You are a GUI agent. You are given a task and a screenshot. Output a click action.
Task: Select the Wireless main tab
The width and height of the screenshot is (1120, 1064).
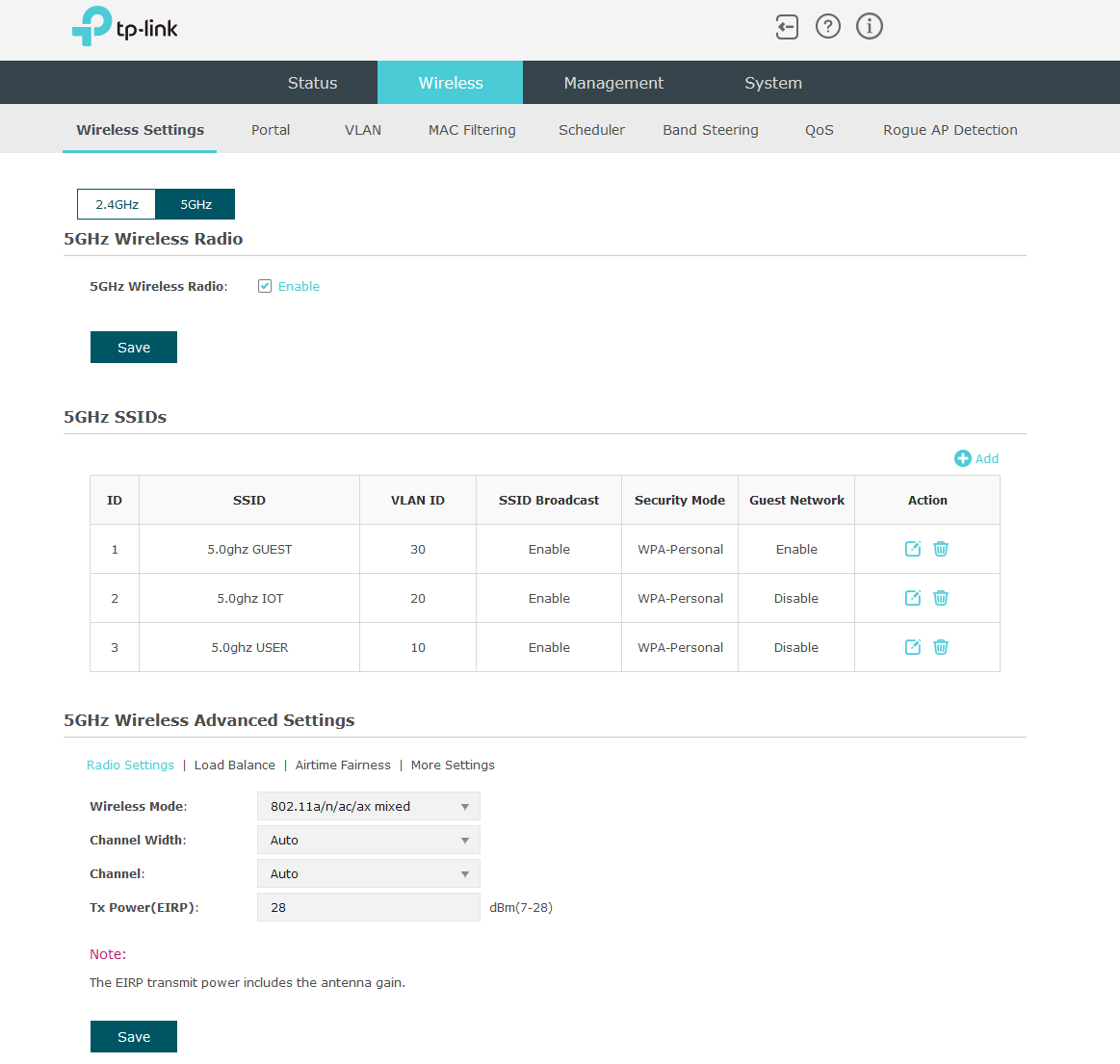click(451, 83)
